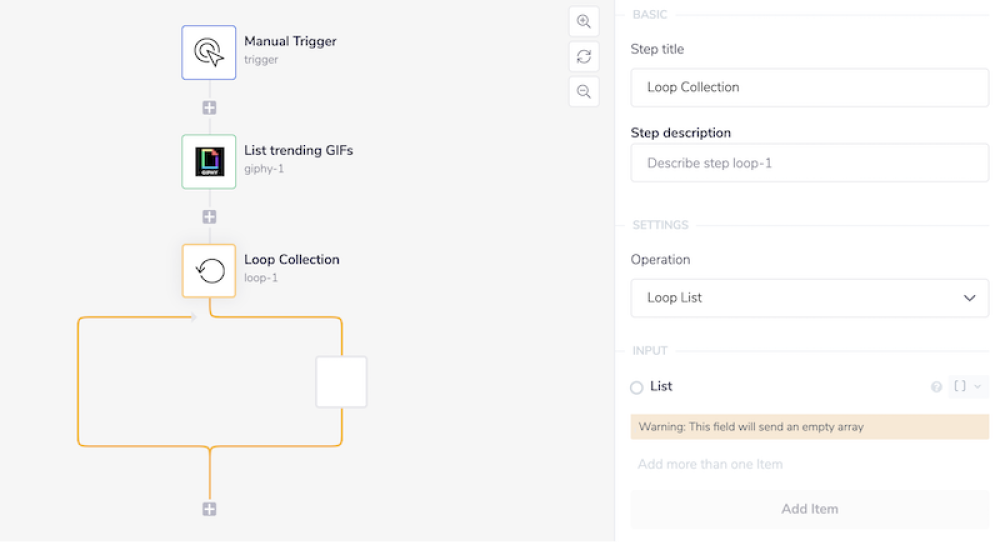This screenshot has width=1000, height=542.
Task: Zoom in on the workflow canvas
Action: click(x=584, y=21)
